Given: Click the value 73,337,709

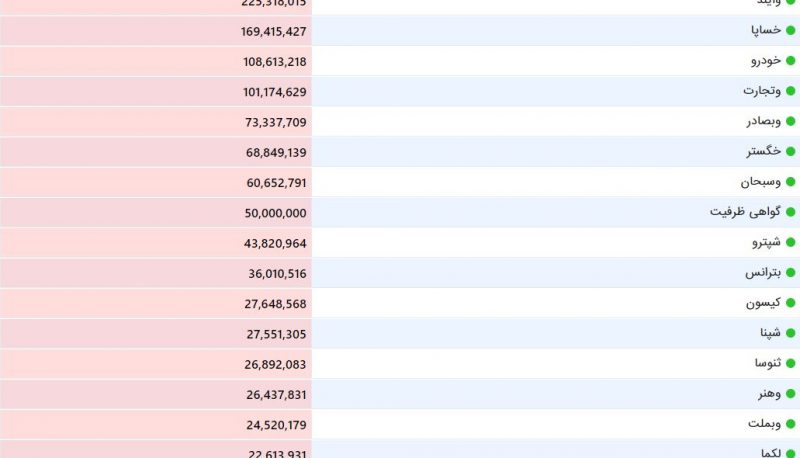Looking at the screenshot, I should pyautogui.click(x=276, y=122).
